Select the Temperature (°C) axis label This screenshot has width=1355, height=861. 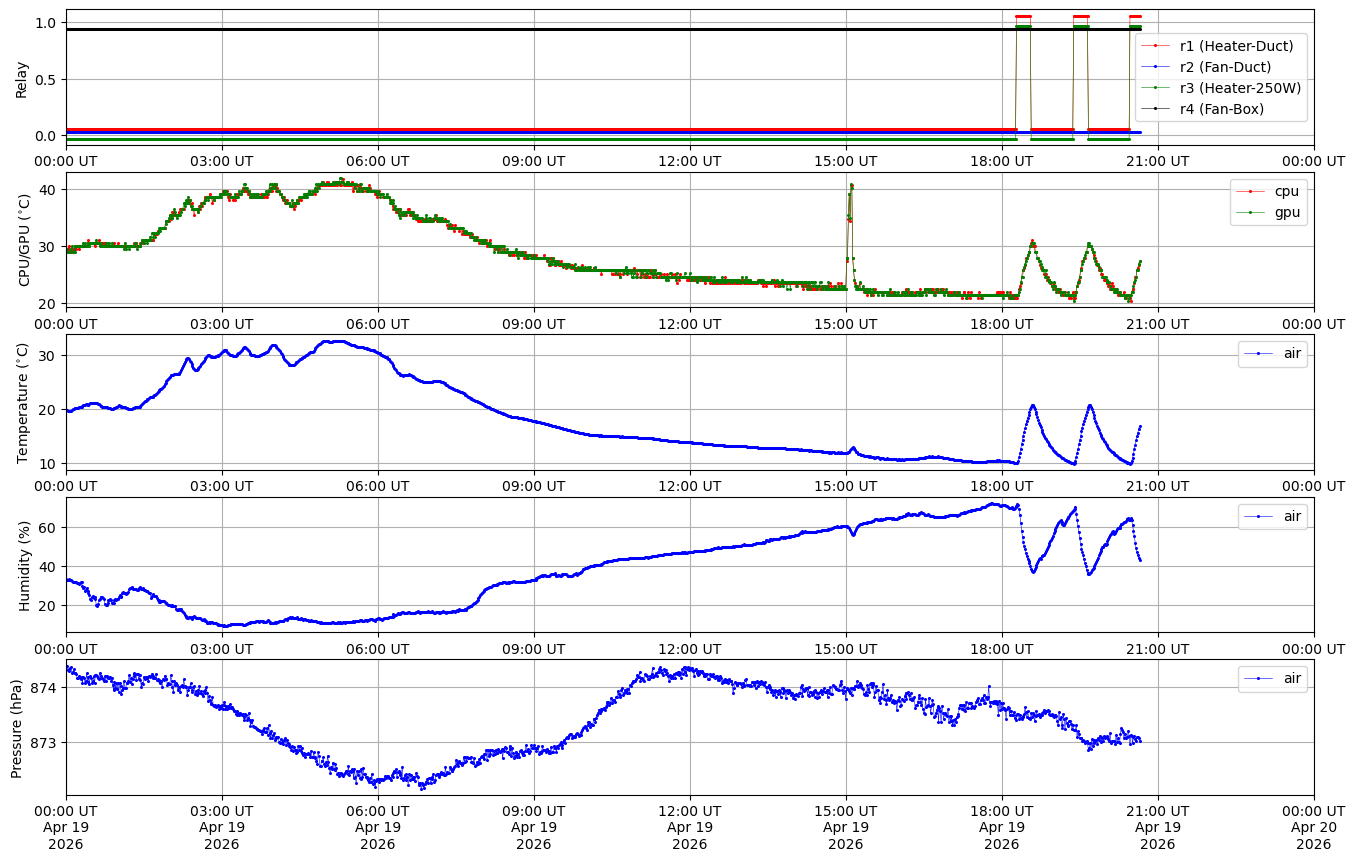[x=24, y=402]
